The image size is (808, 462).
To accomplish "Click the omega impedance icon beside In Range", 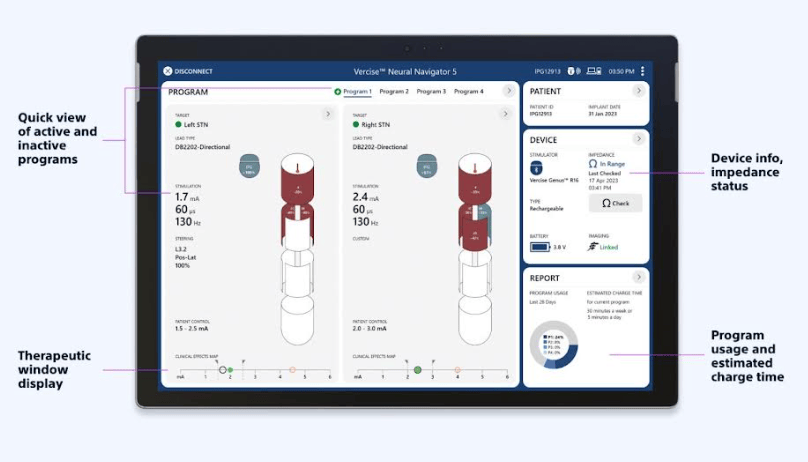I will [593, 164].
